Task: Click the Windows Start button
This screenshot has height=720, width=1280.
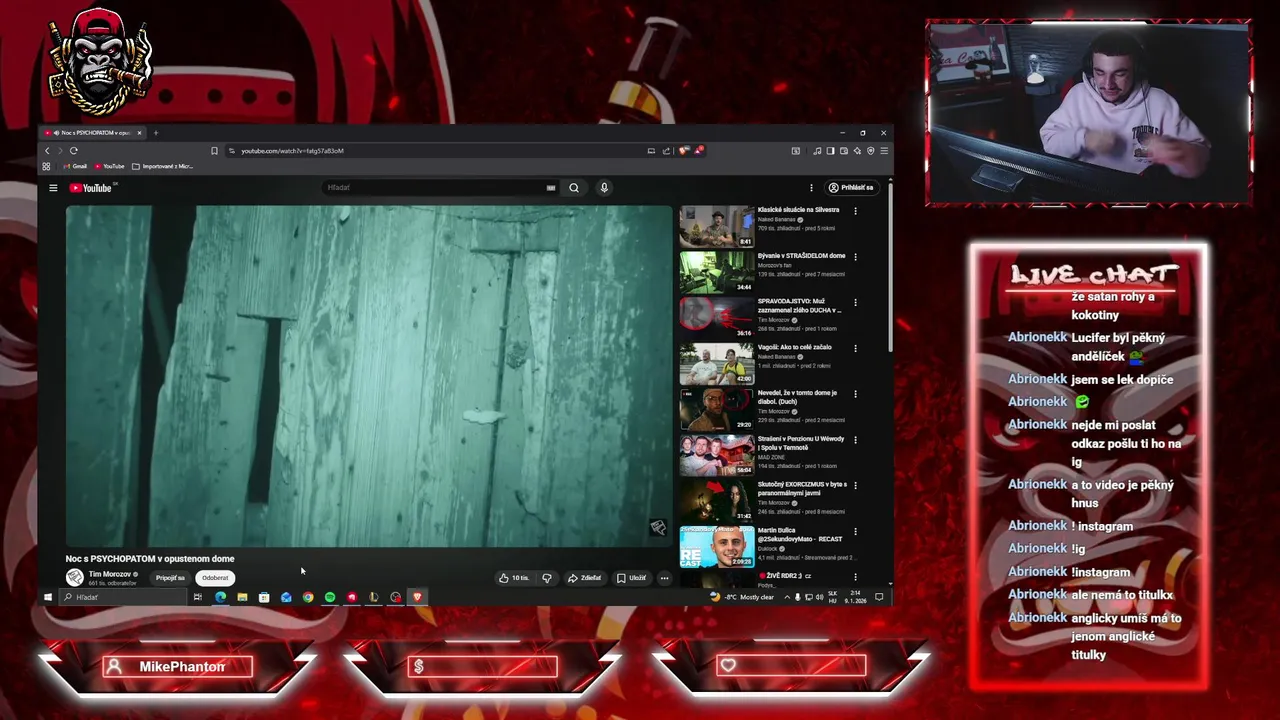Action: [x=47, y=597]
